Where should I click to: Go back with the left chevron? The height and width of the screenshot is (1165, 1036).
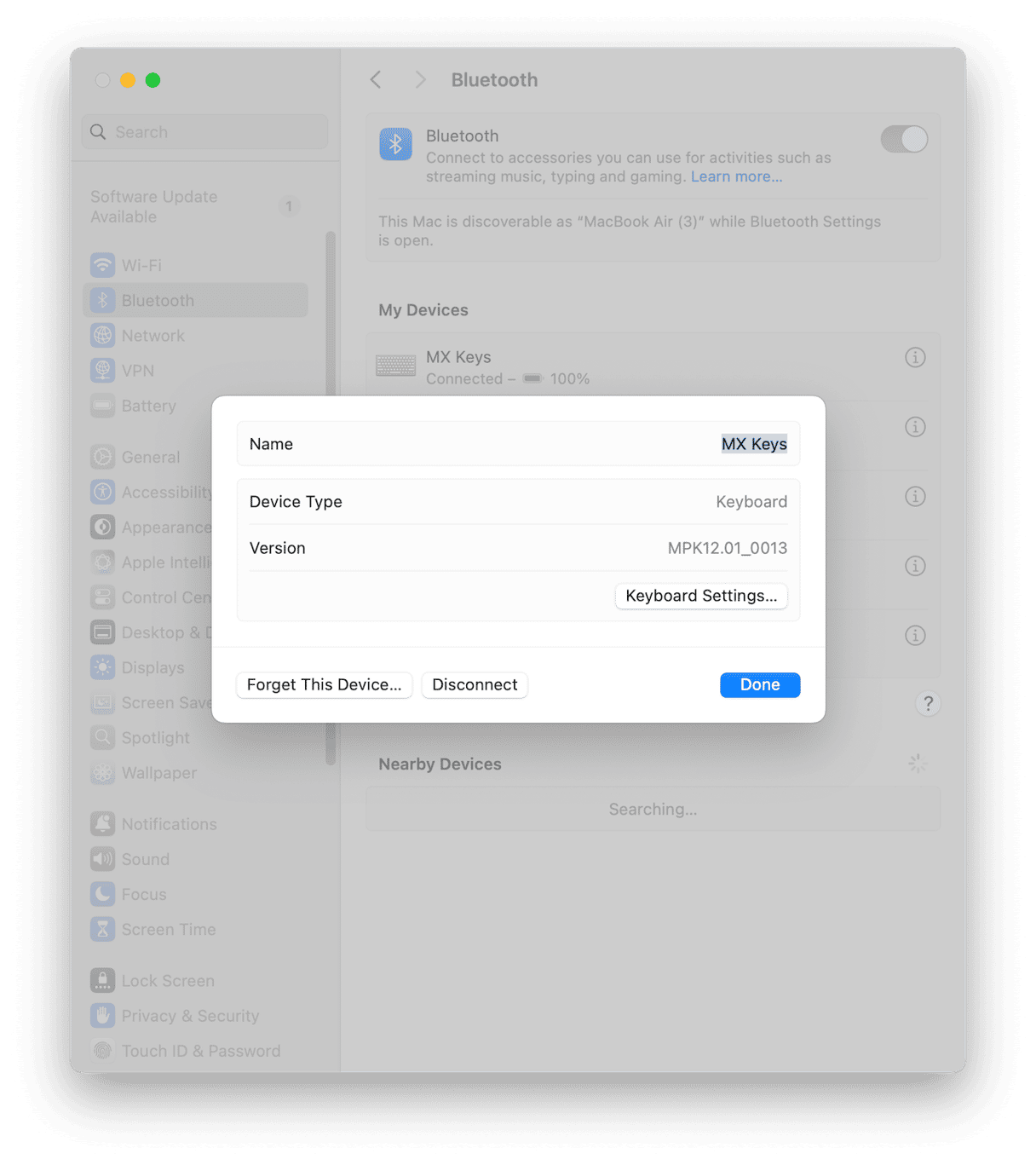click(376, 79)
